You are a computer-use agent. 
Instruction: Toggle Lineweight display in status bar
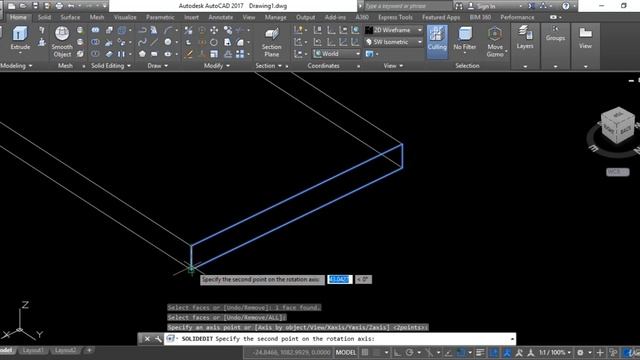tap(480, 352)
